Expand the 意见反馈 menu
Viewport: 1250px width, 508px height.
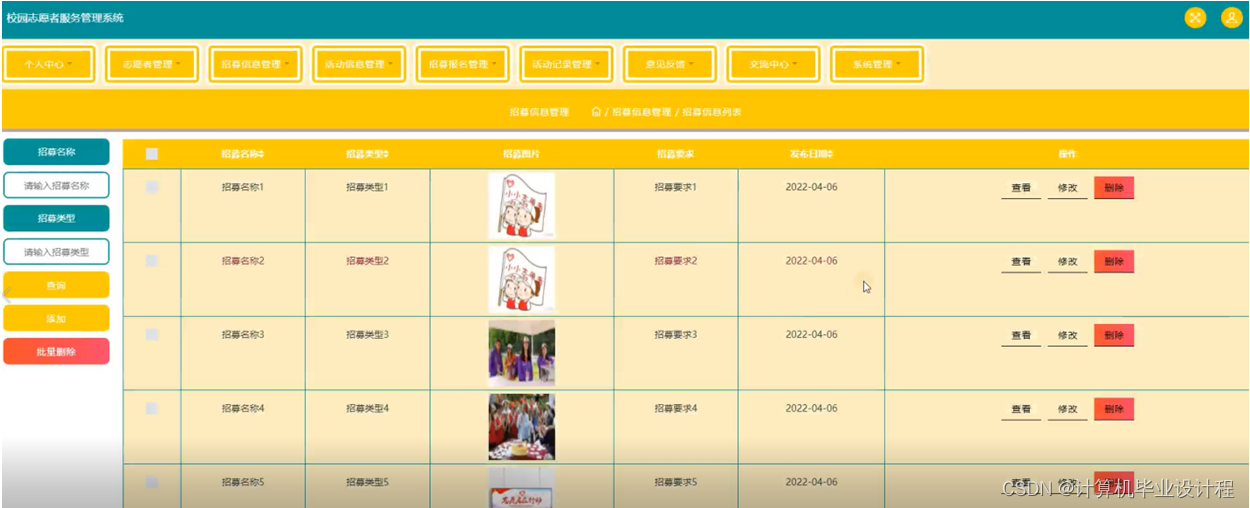pos(670,64)
